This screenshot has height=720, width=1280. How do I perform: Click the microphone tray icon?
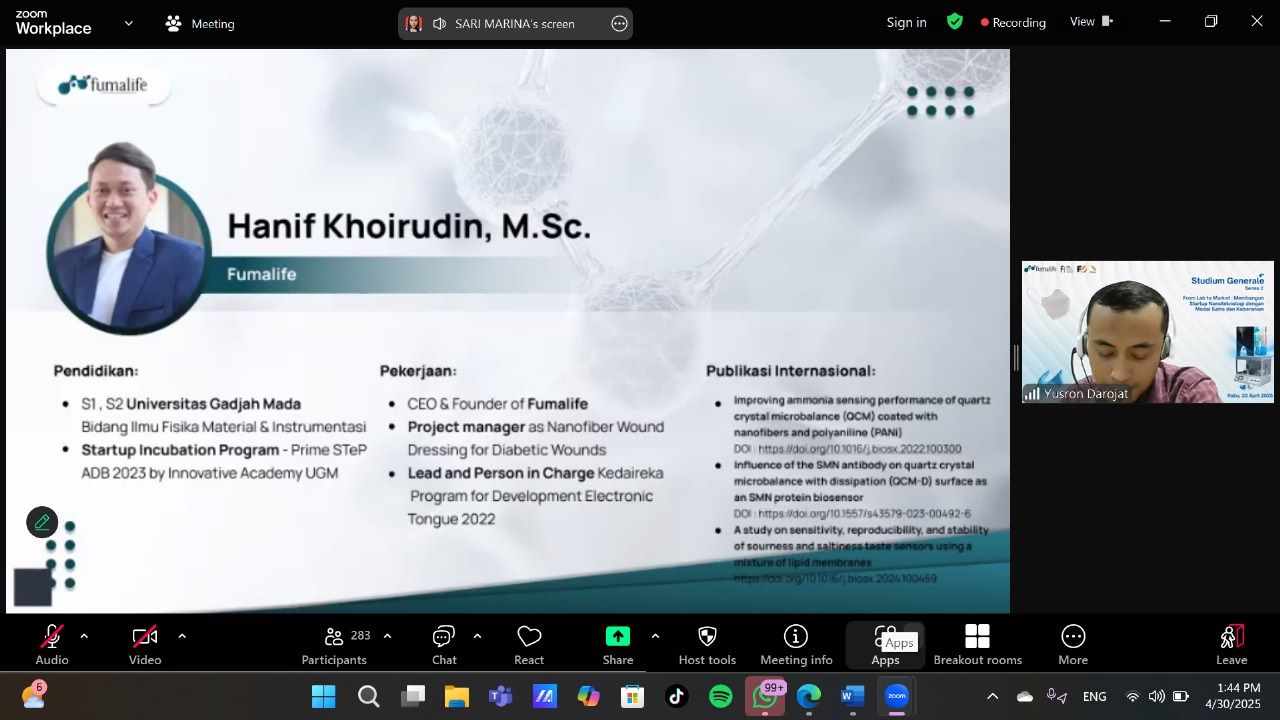tap(1056, 696)
